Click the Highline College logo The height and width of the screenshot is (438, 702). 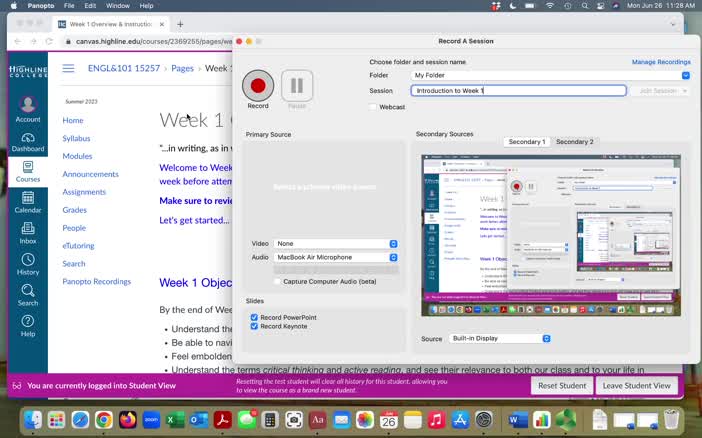[28, 71]
